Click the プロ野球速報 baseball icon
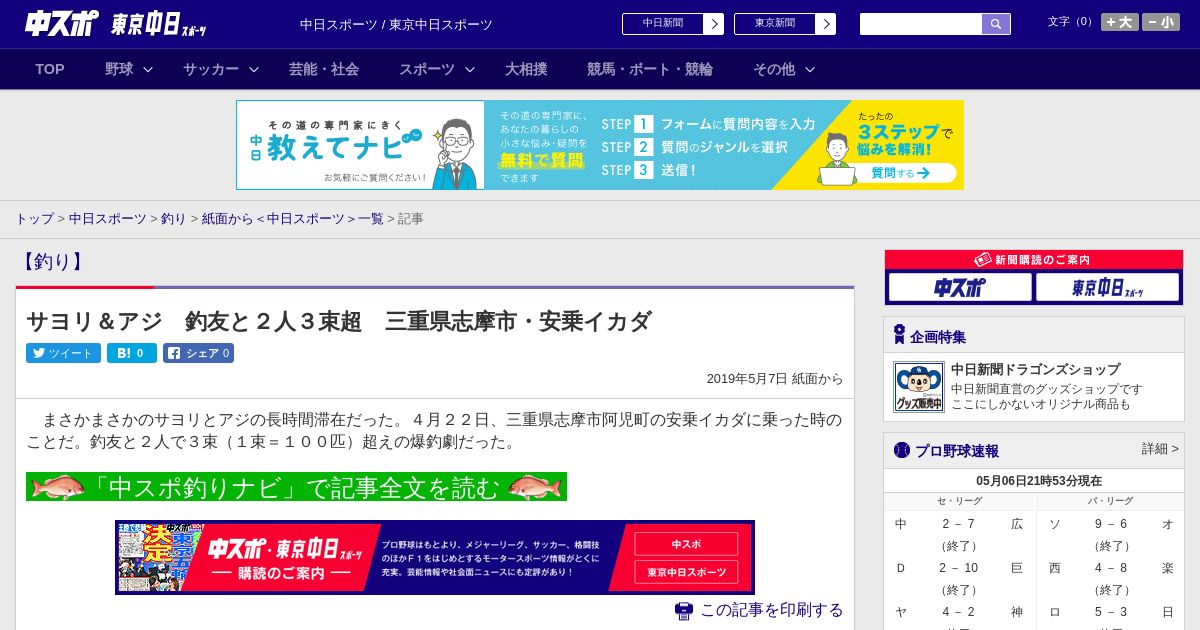The height and width of the screenshot is (630, 1200). click(902, 450)
